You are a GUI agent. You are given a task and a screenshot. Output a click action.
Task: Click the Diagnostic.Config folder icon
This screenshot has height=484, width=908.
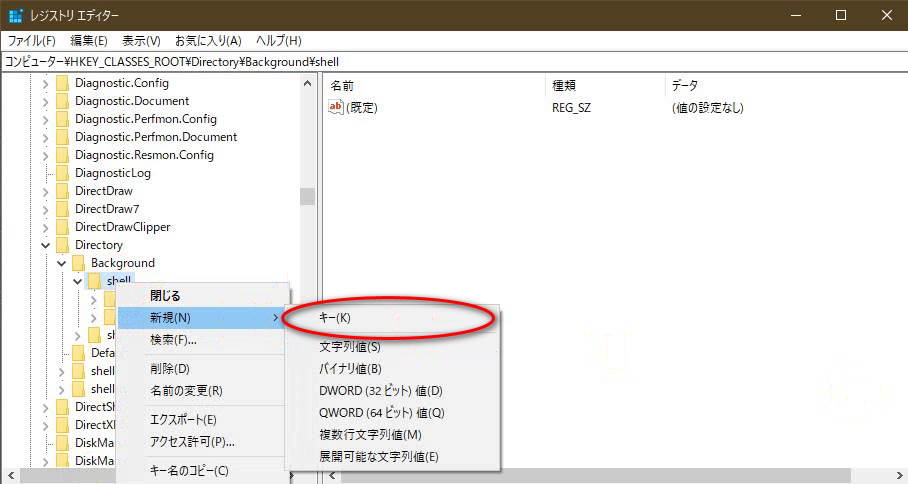63,83
